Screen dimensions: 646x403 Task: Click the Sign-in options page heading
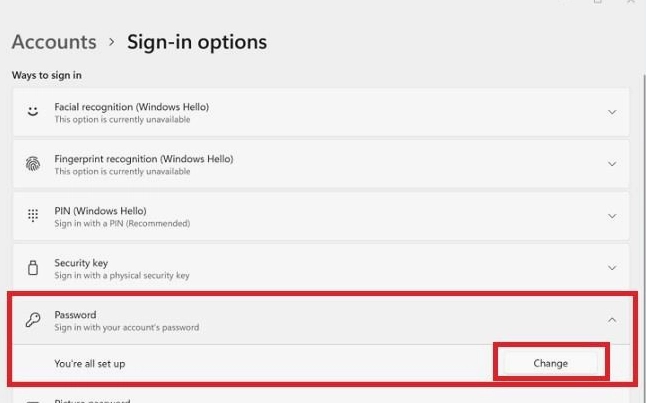[x=197, y=42]
